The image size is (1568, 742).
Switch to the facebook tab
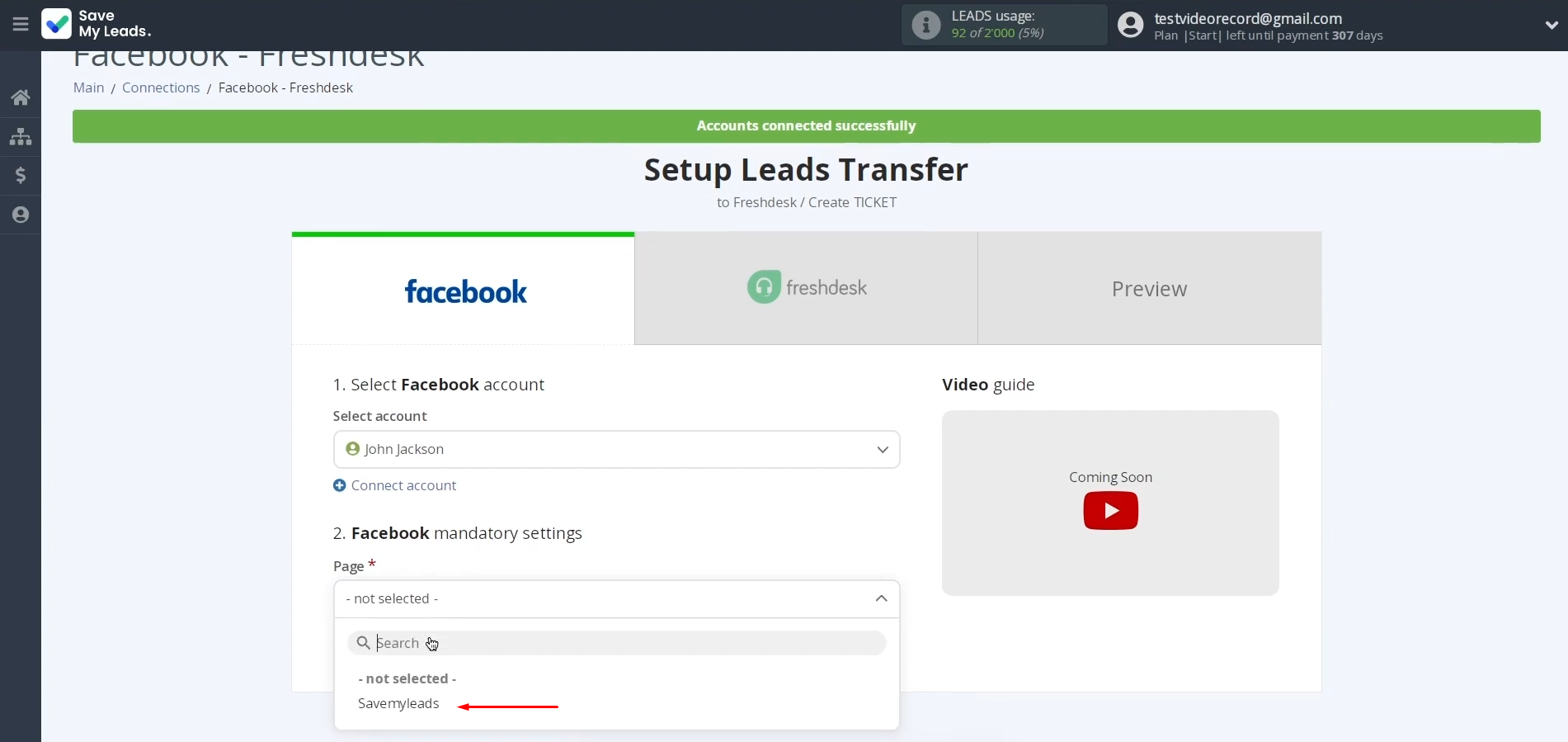click(x=464, y=289)
